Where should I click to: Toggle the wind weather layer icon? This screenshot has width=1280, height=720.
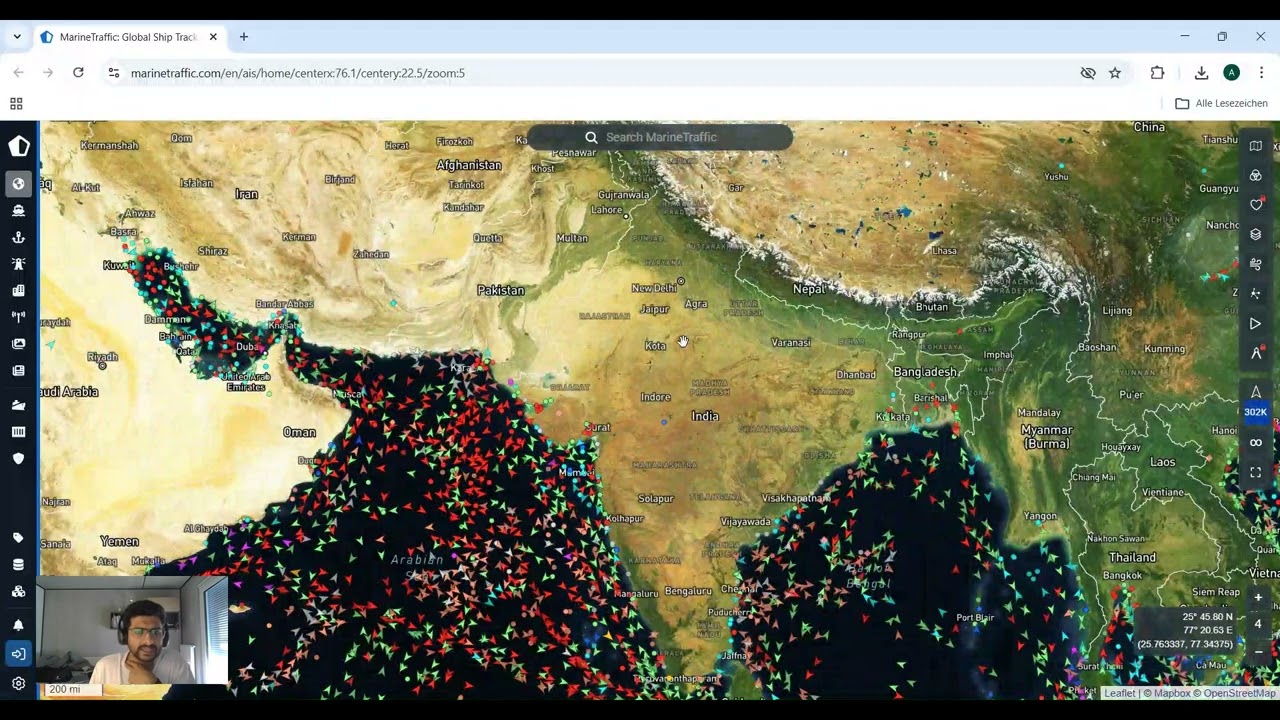click(1255, 264)
